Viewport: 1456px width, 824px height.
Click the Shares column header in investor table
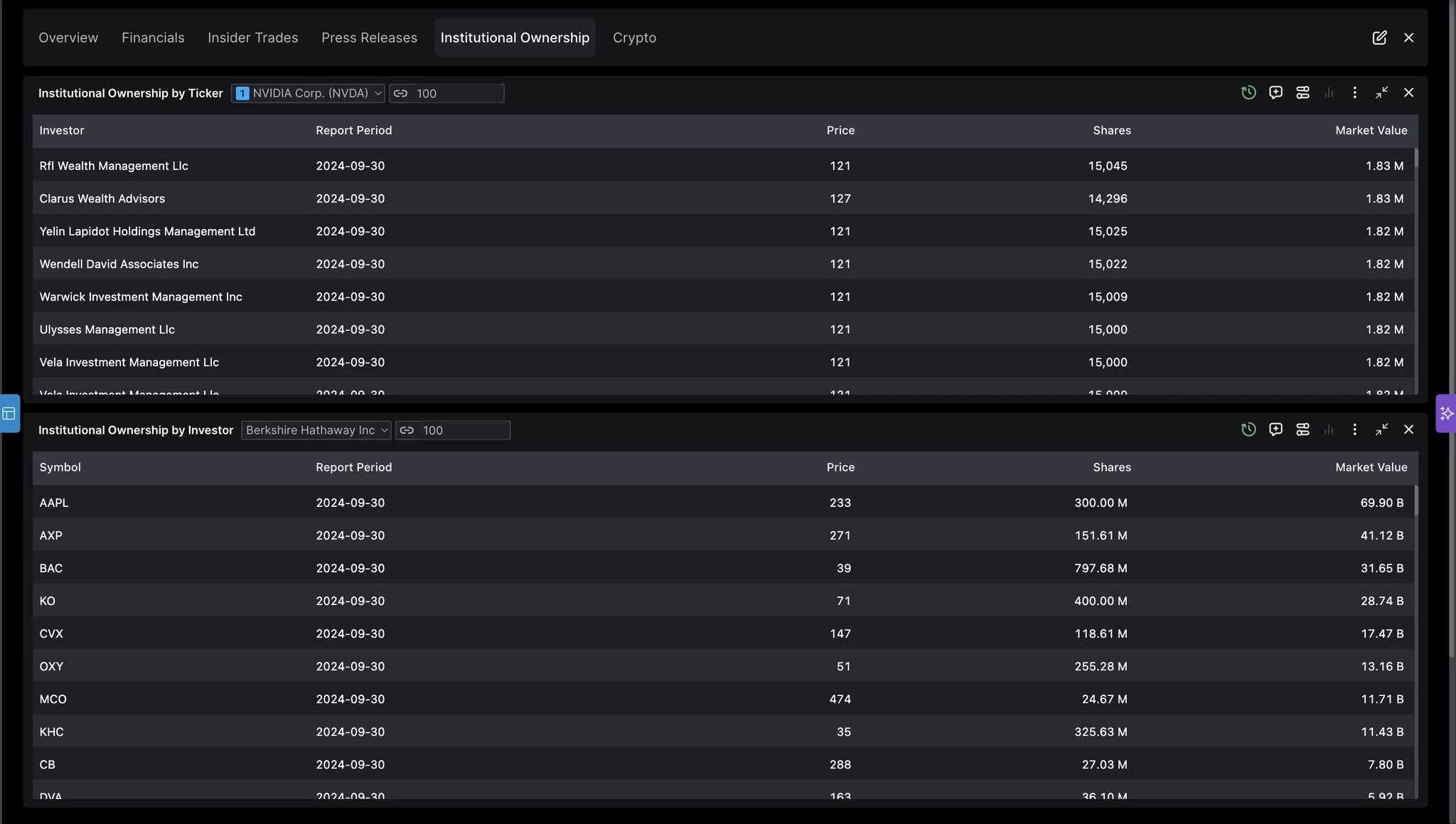pos(1111,468)
